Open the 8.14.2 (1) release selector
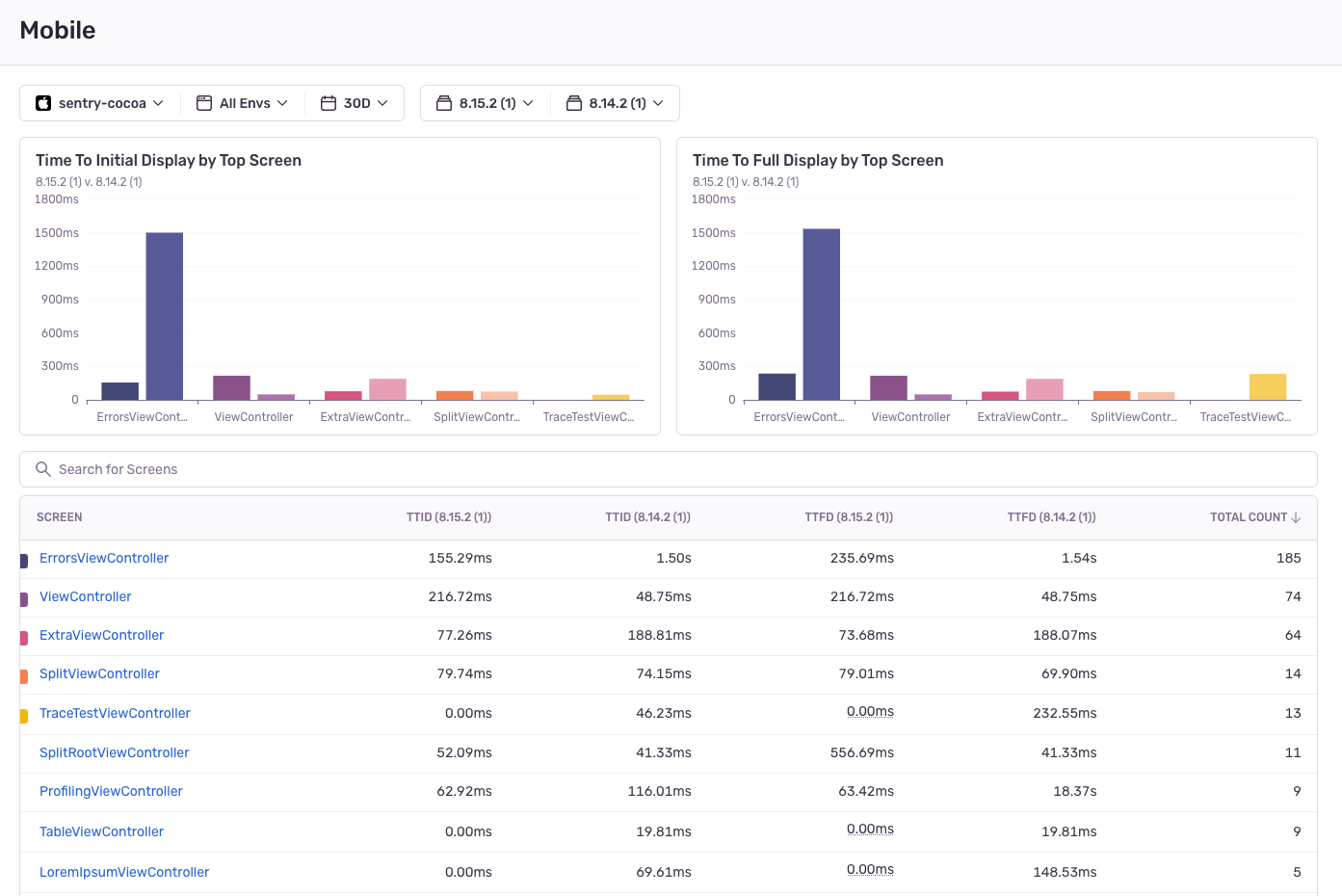Image resolution: width=1342 pixels, height=896 pixels. (x=616, y=103)
